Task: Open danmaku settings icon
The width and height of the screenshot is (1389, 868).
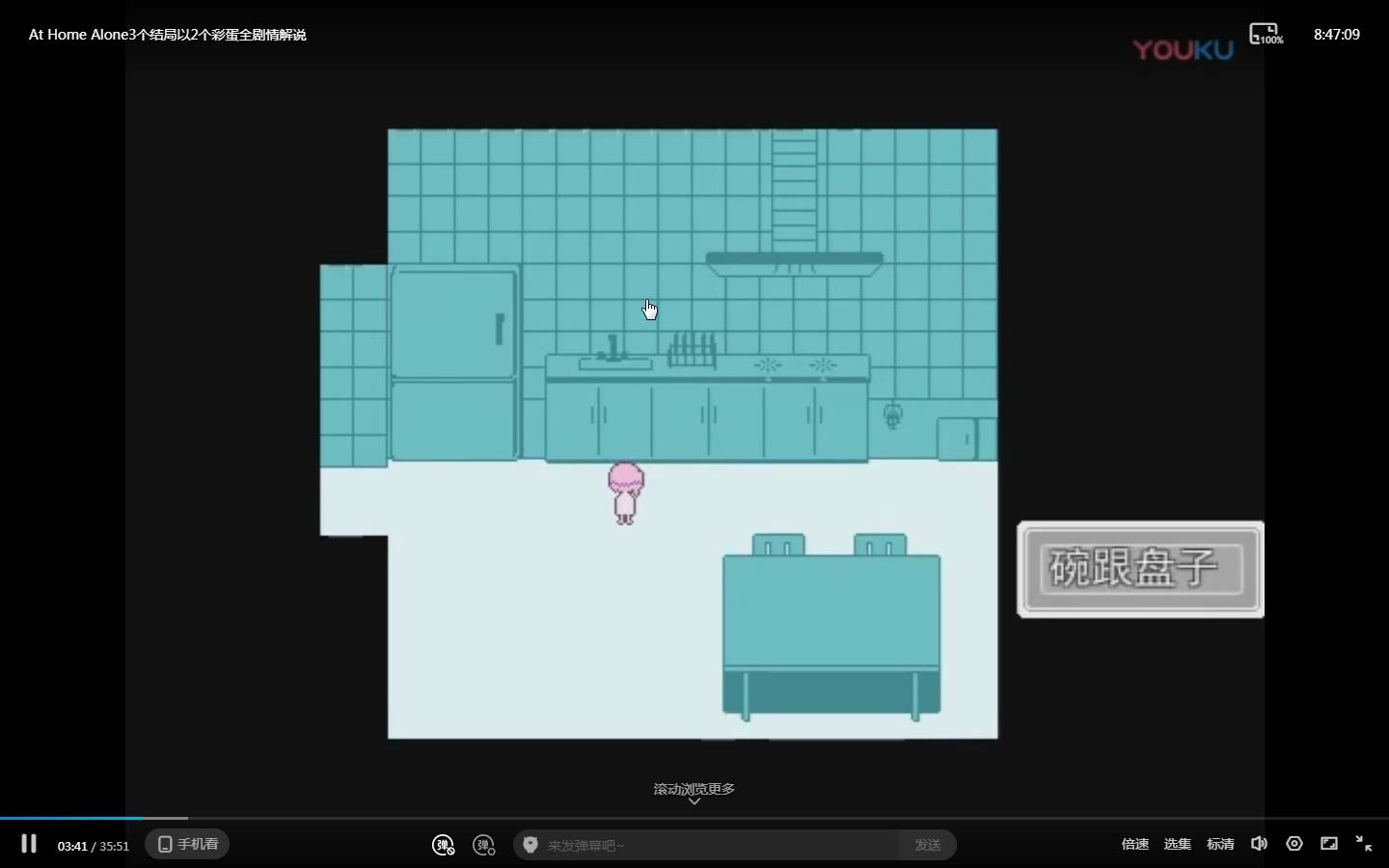Action: [x=484, y=845]
